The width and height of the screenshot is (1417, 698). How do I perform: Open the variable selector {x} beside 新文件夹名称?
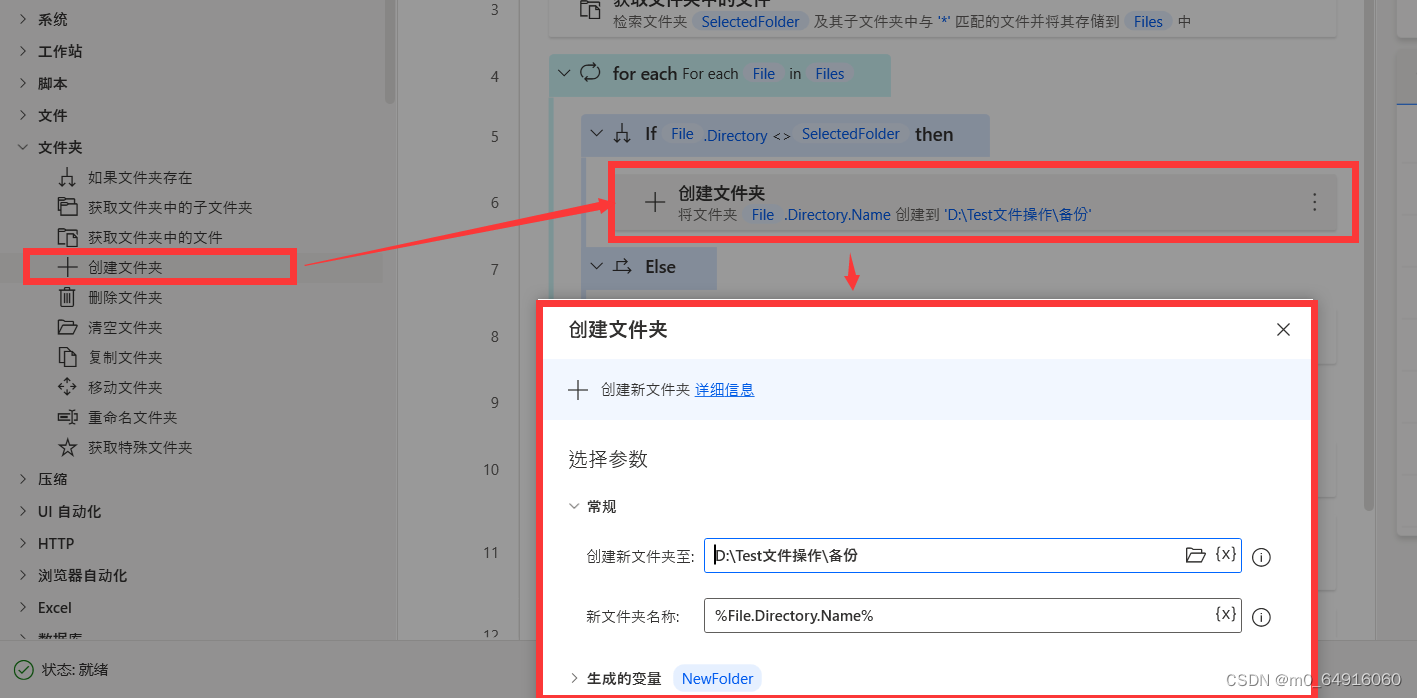1226,614
